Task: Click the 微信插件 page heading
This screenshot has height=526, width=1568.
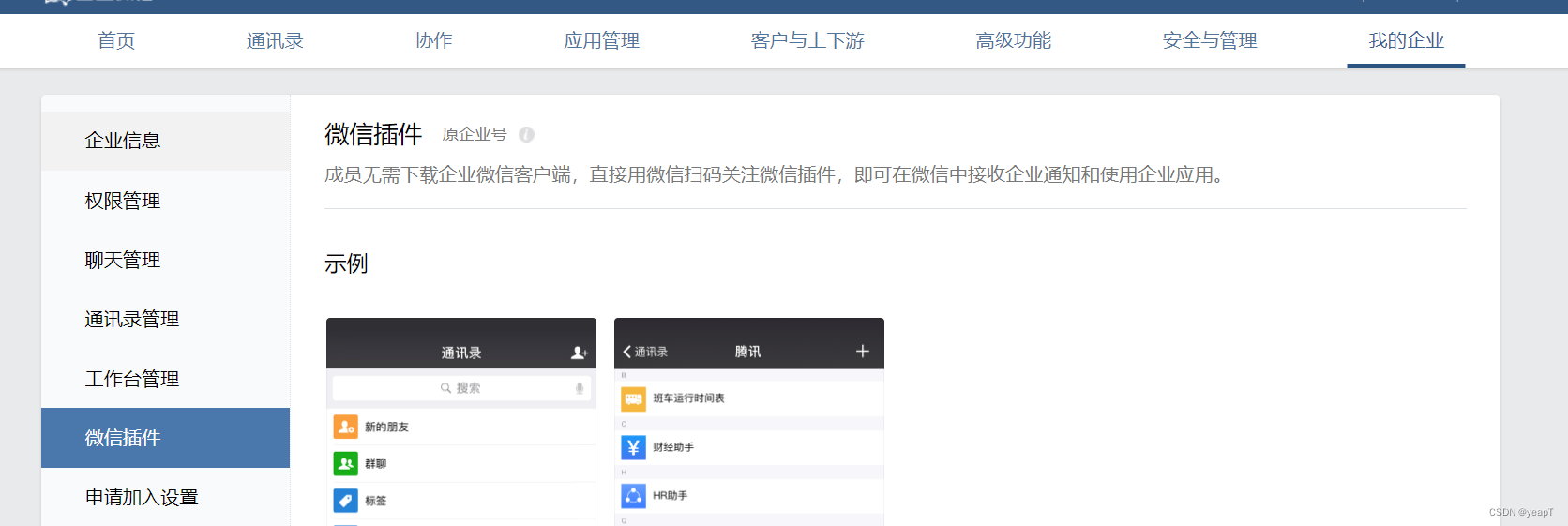Action: point(373,134)
